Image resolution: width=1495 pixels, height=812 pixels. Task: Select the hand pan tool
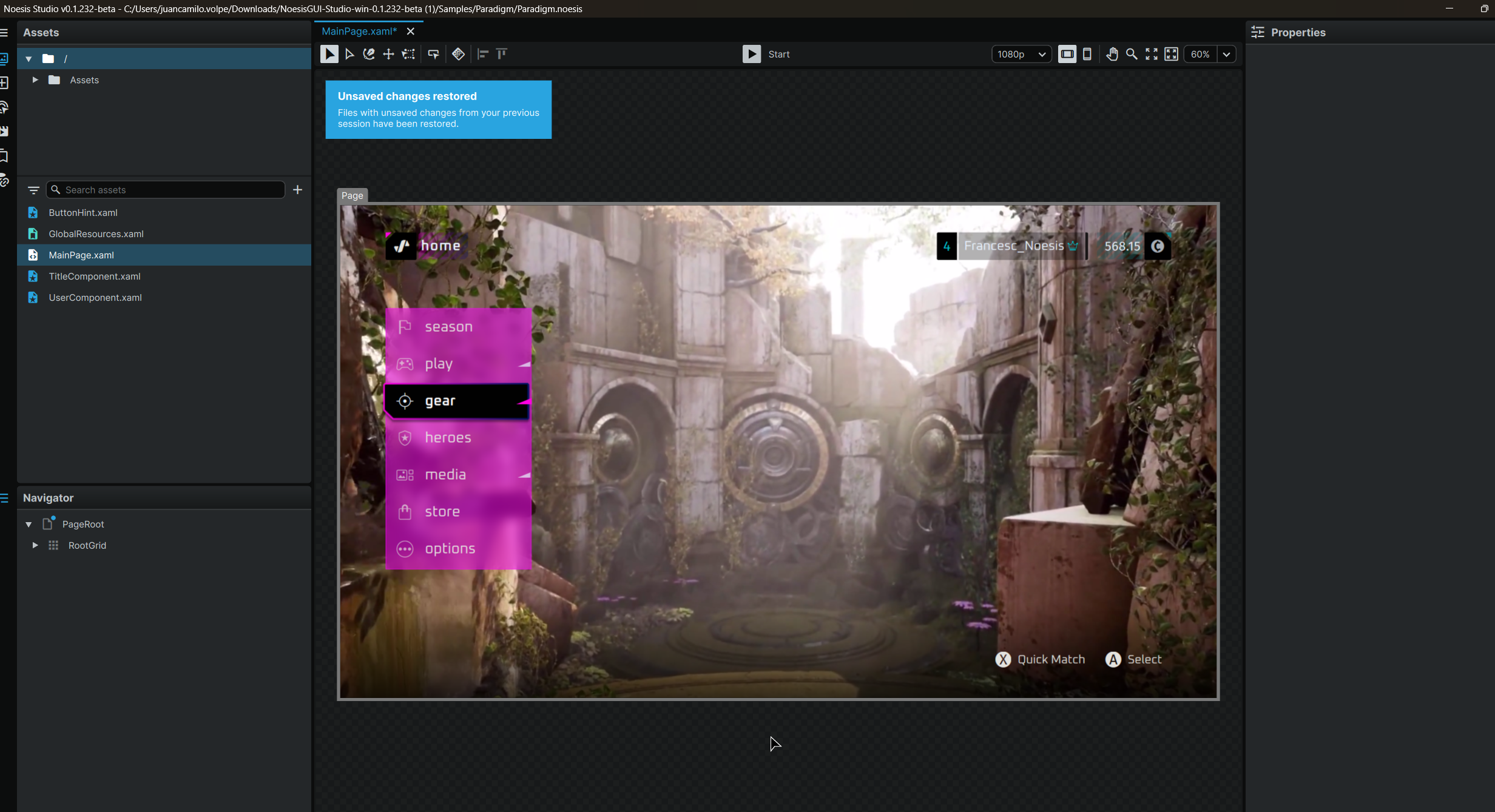[1112, 54]
